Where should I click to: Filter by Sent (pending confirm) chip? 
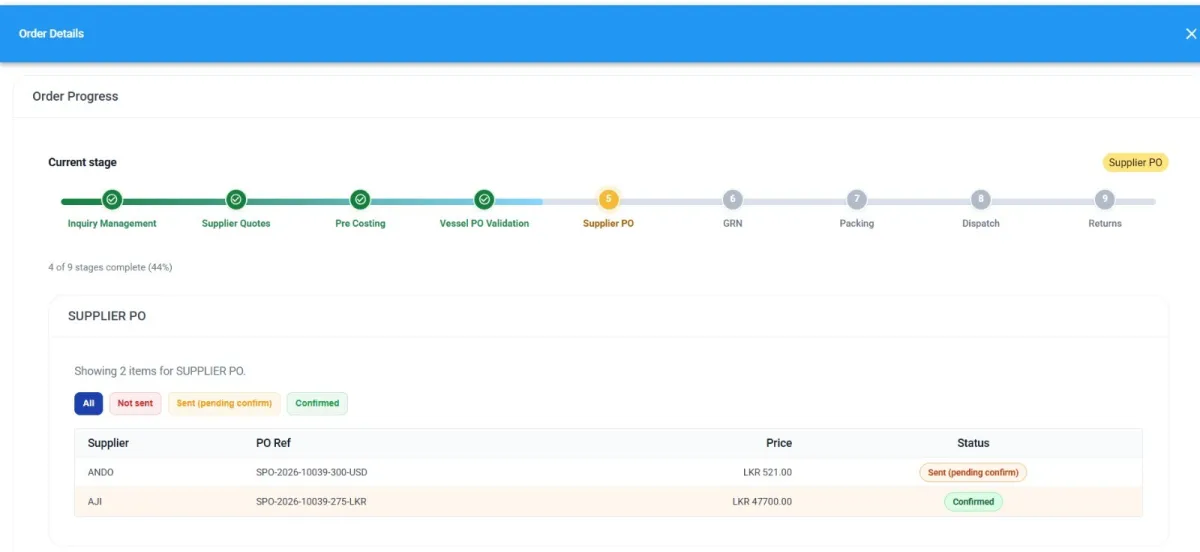pyautogui.click(x=224, y=403)
